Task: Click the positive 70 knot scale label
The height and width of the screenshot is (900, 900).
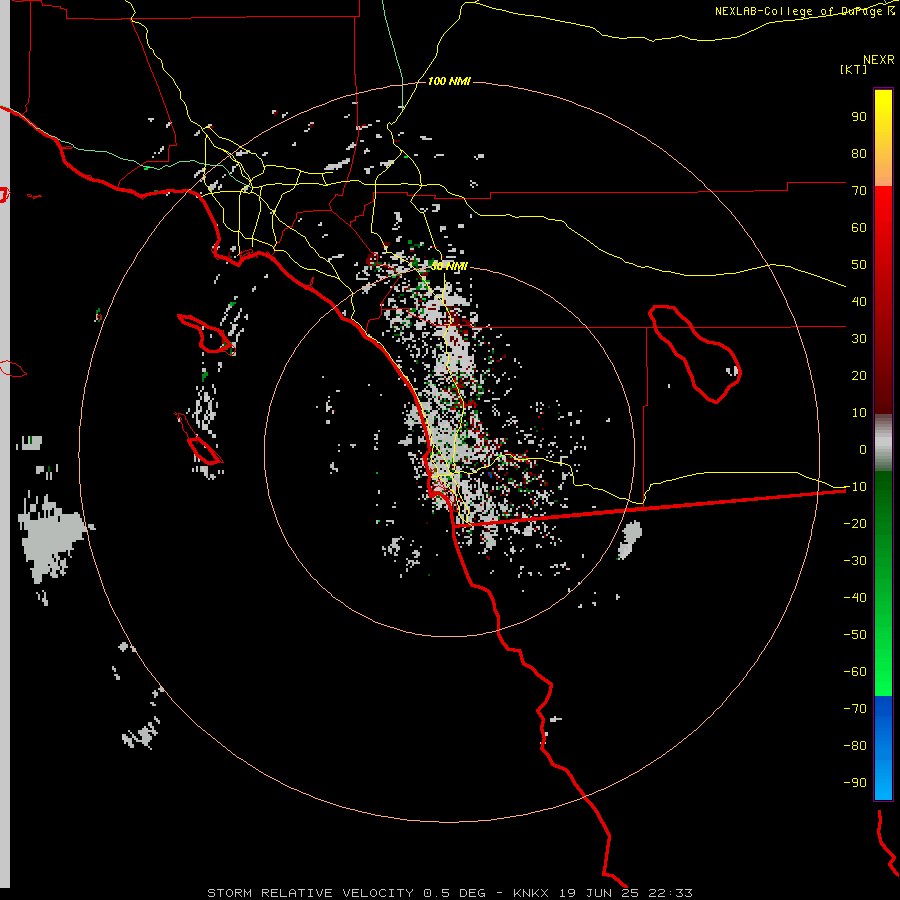Action: pyautogui.click(x=859, y=191)
